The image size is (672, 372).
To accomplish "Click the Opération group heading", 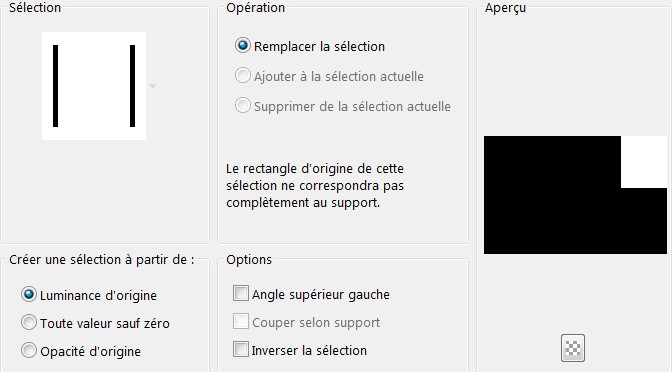I will click(255, 7).
